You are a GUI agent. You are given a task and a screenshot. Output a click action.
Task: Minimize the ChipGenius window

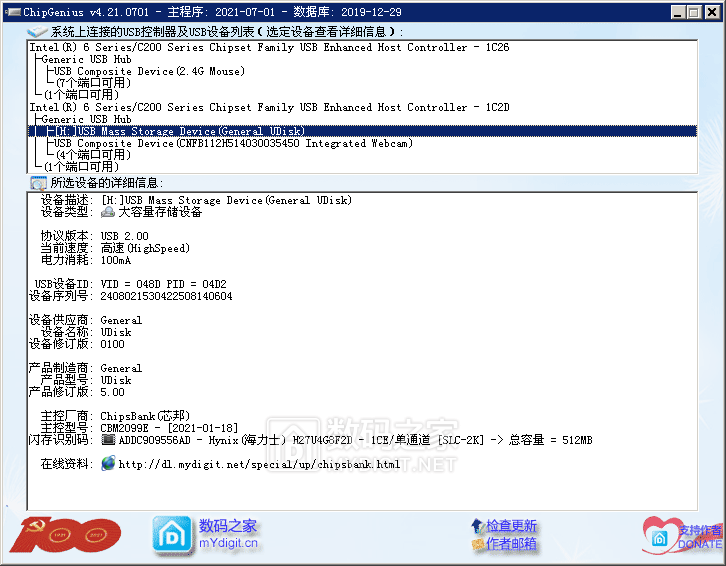[678, 12]
